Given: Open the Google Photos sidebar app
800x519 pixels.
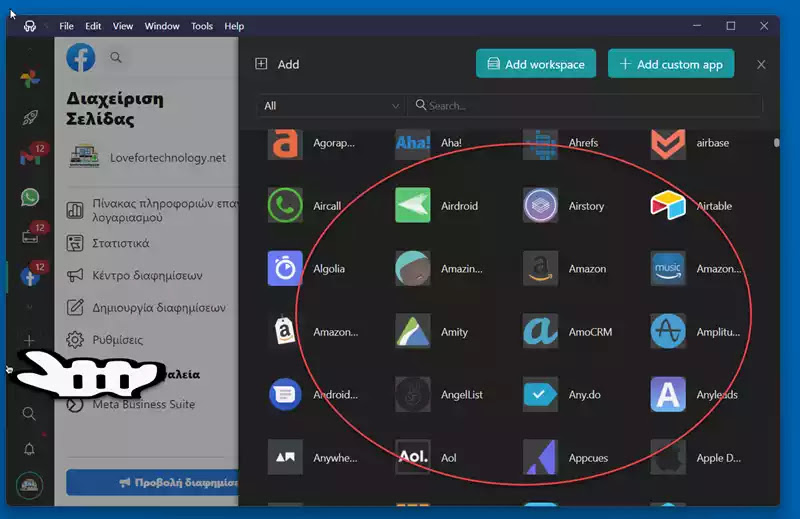Looking at the screenshot, I should coord(30,79).
